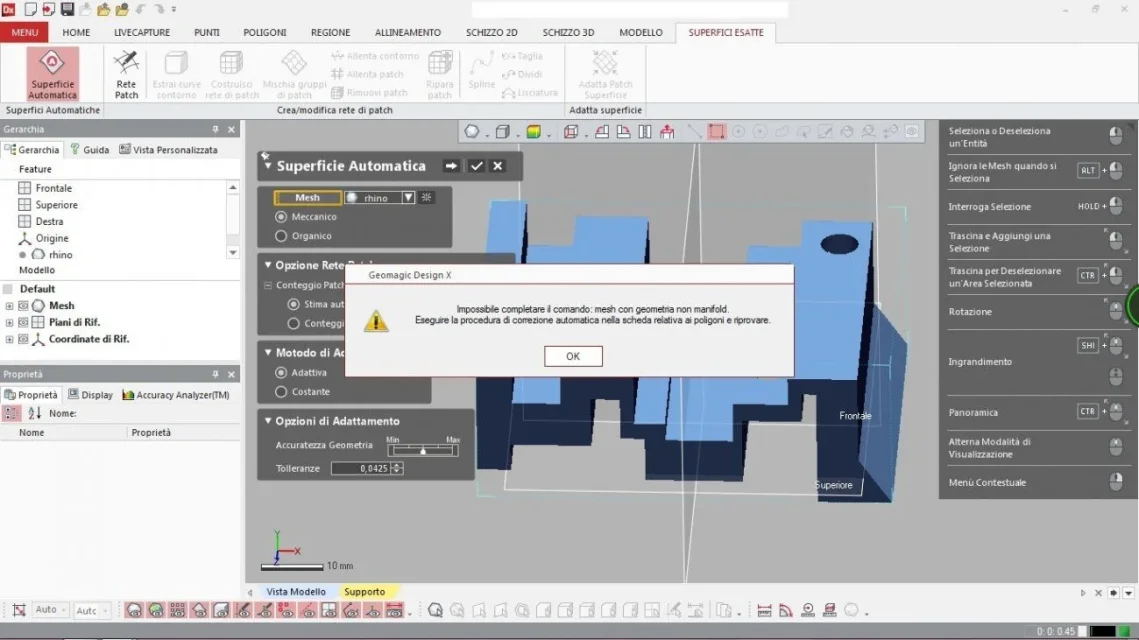
Task: Switch to the MODELLO ribbon tab
Action: click(x=641, y=33)
